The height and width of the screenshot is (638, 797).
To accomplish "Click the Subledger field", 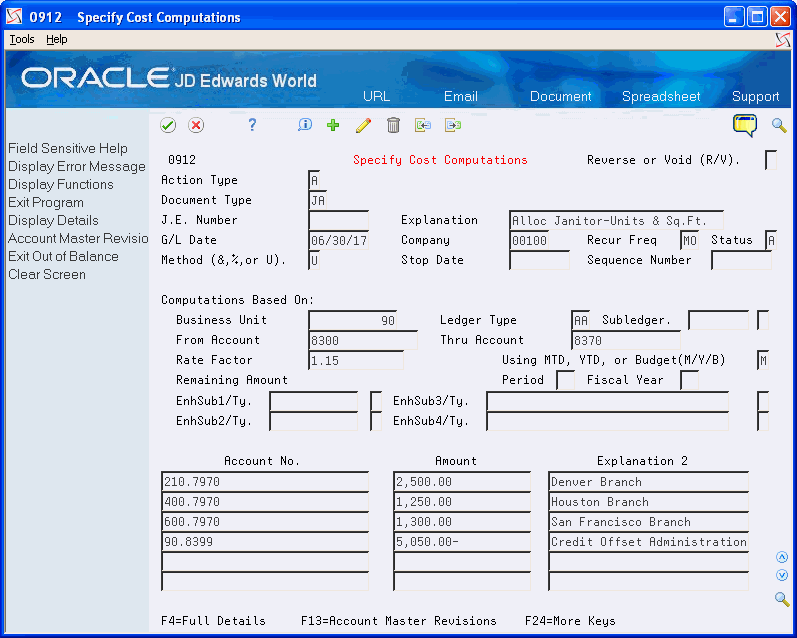I will tap(718, 320).
